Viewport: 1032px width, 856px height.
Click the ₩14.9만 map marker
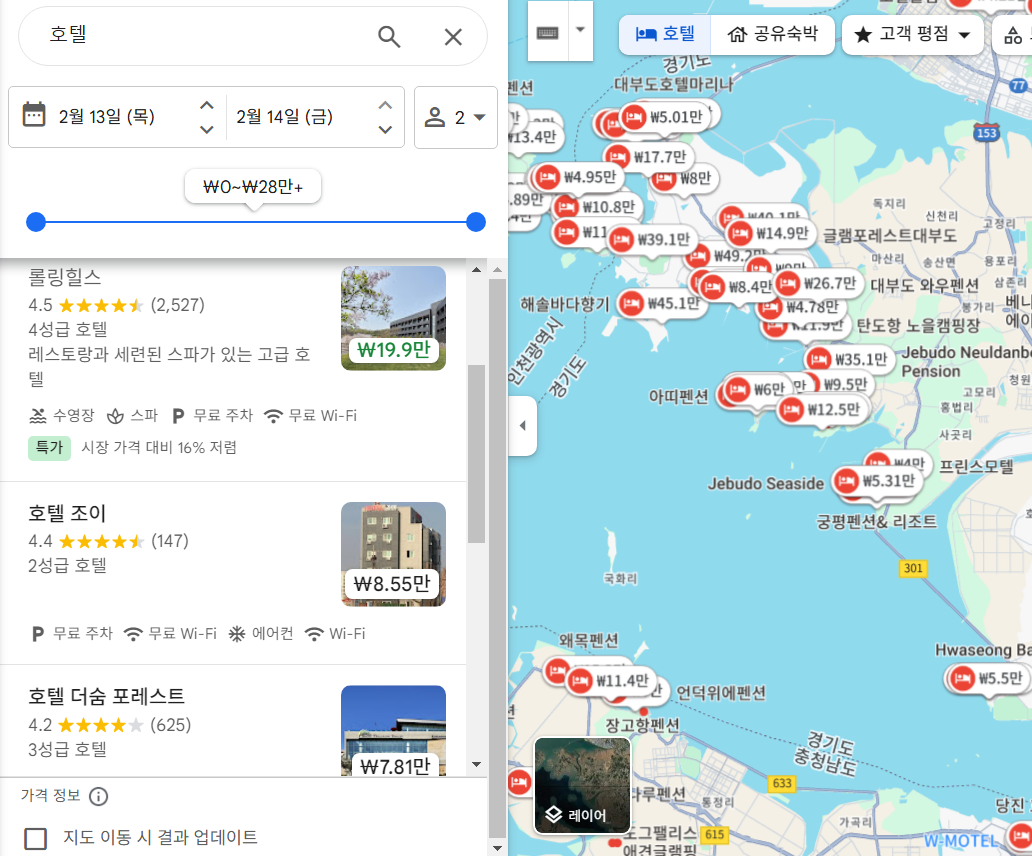click(770, 234)
